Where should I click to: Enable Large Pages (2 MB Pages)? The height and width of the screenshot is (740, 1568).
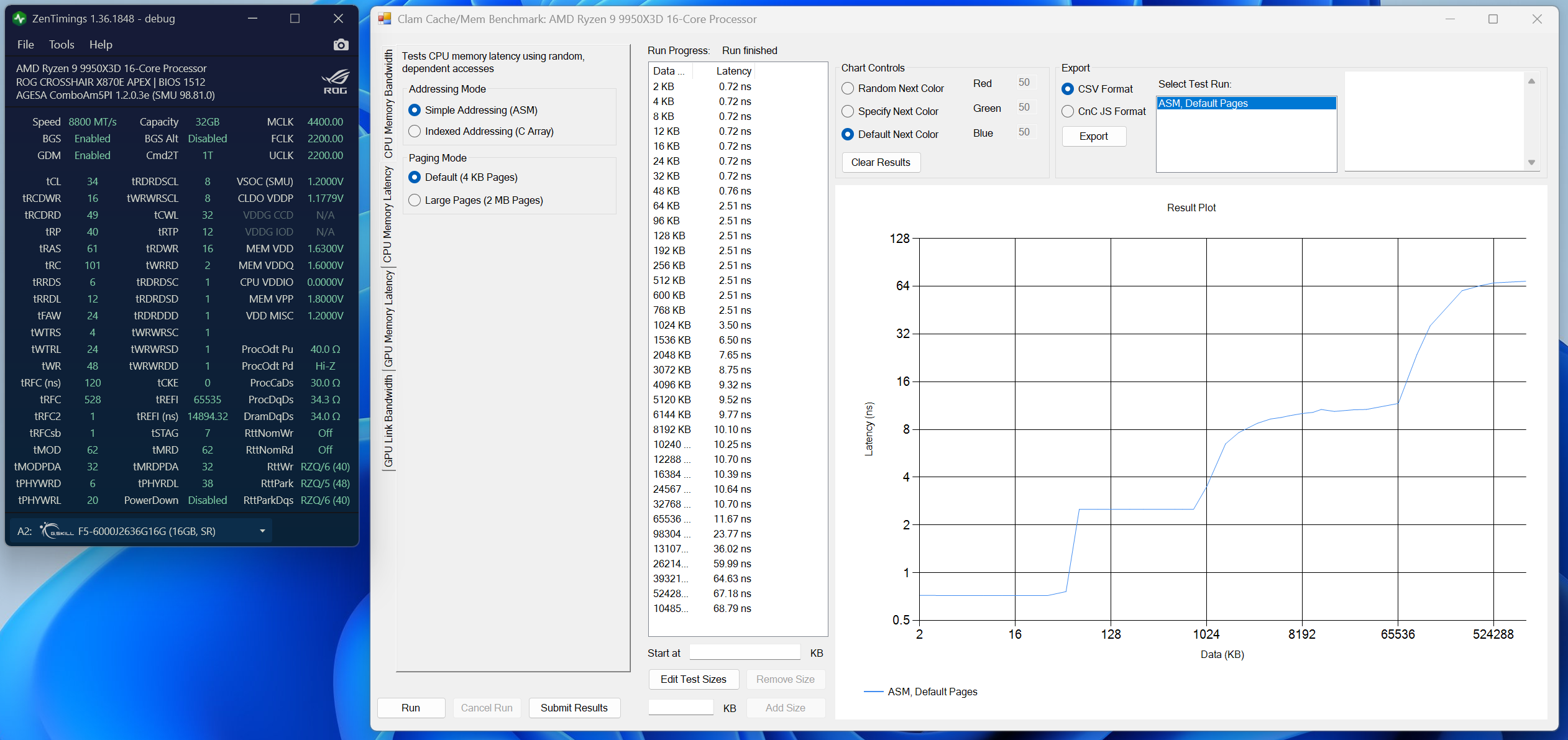coord(415,200)
